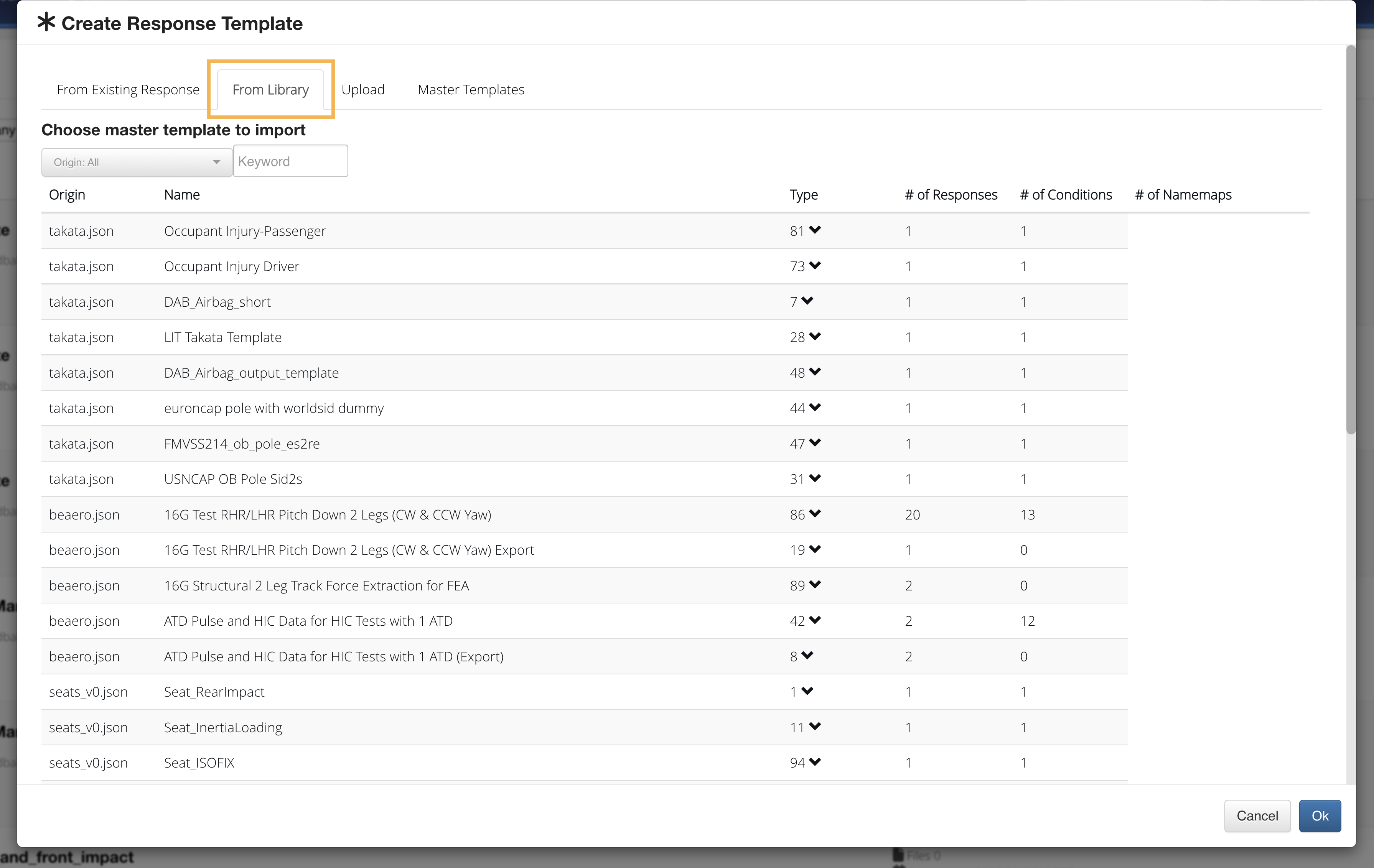Switch to Master Templates tab
This screenshot has width=1374, height=868.
(x=471, y=90)
